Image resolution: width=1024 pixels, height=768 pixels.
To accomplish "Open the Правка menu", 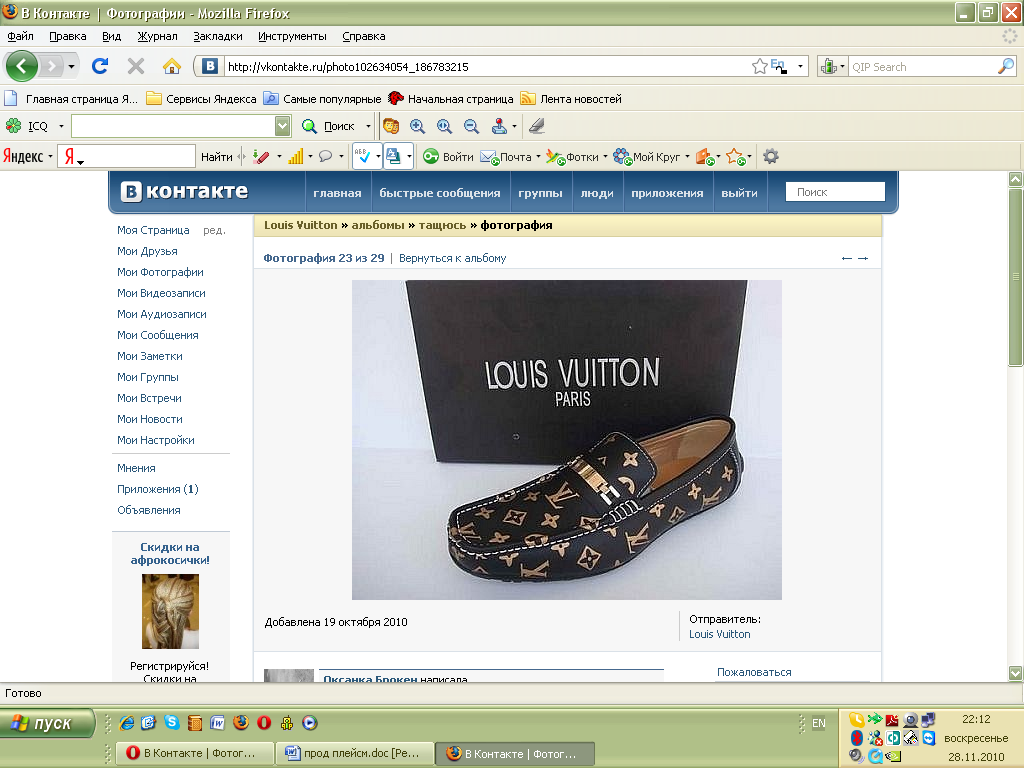I will pos(67,37).
